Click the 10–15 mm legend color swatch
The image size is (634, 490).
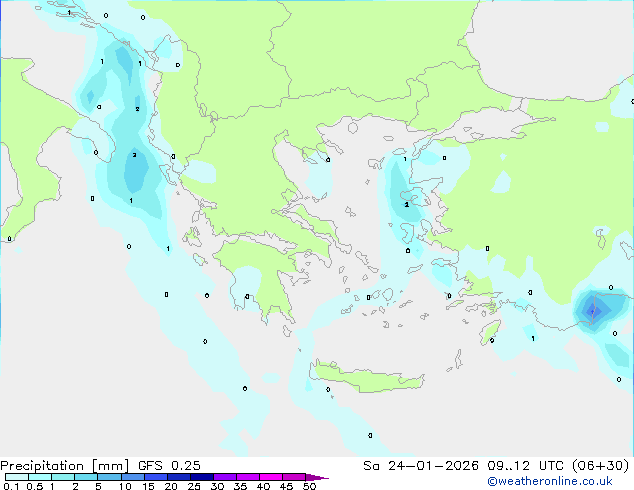[x=133, y=477]
